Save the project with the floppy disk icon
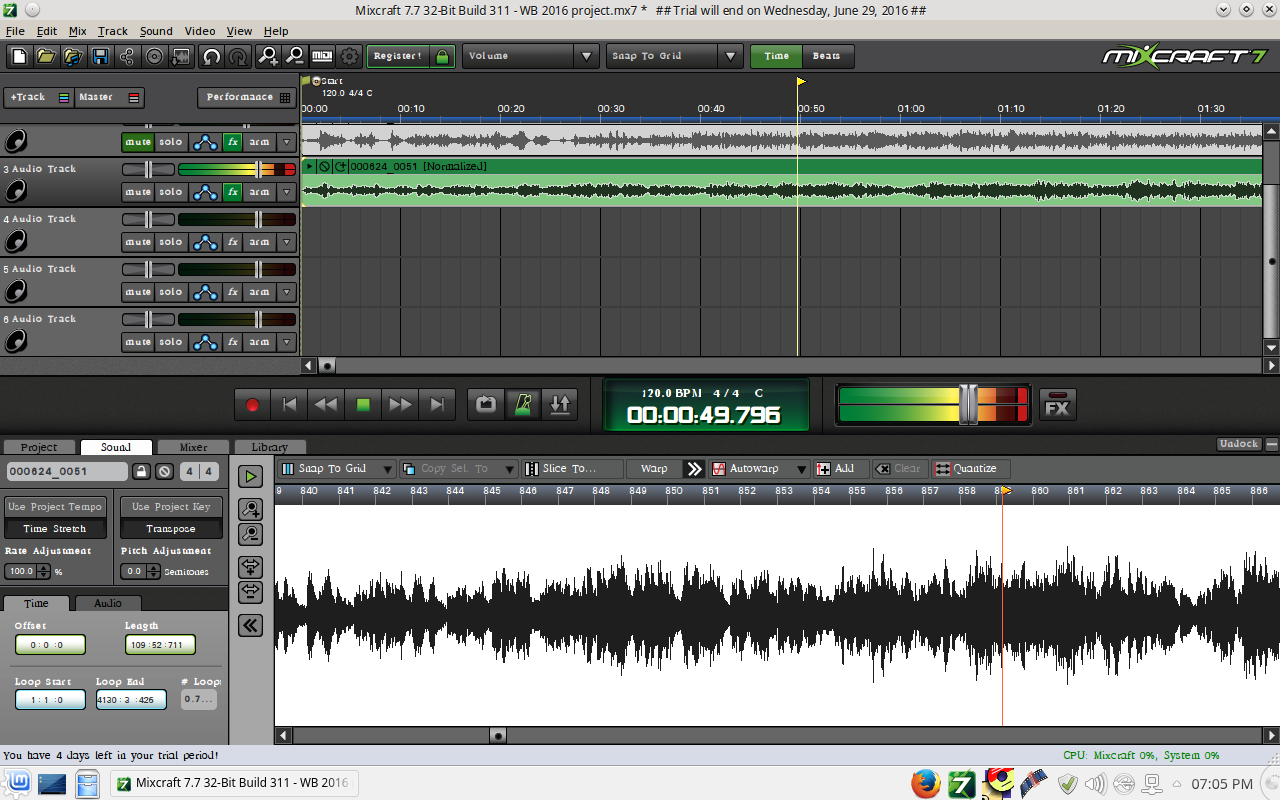 click(x=100, y=56)
